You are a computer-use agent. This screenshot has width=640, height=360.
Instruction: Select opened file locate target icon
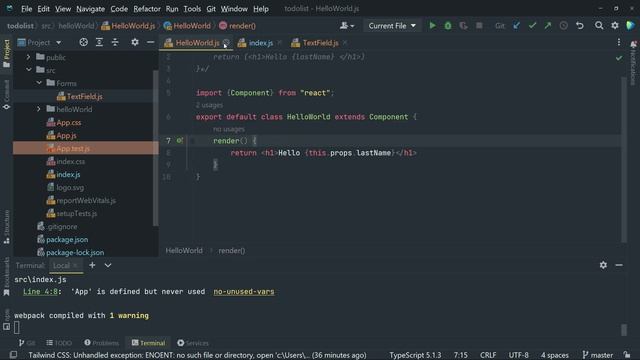[x=83, y=42]
